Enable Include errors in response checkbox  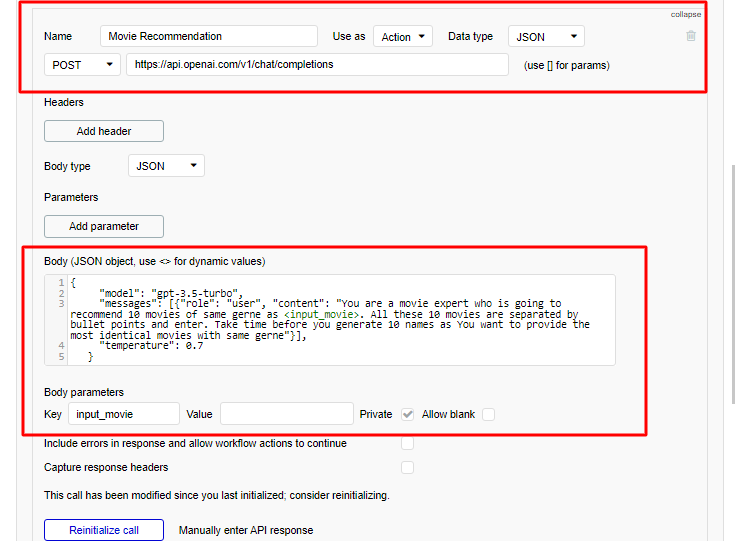(407, 443)
